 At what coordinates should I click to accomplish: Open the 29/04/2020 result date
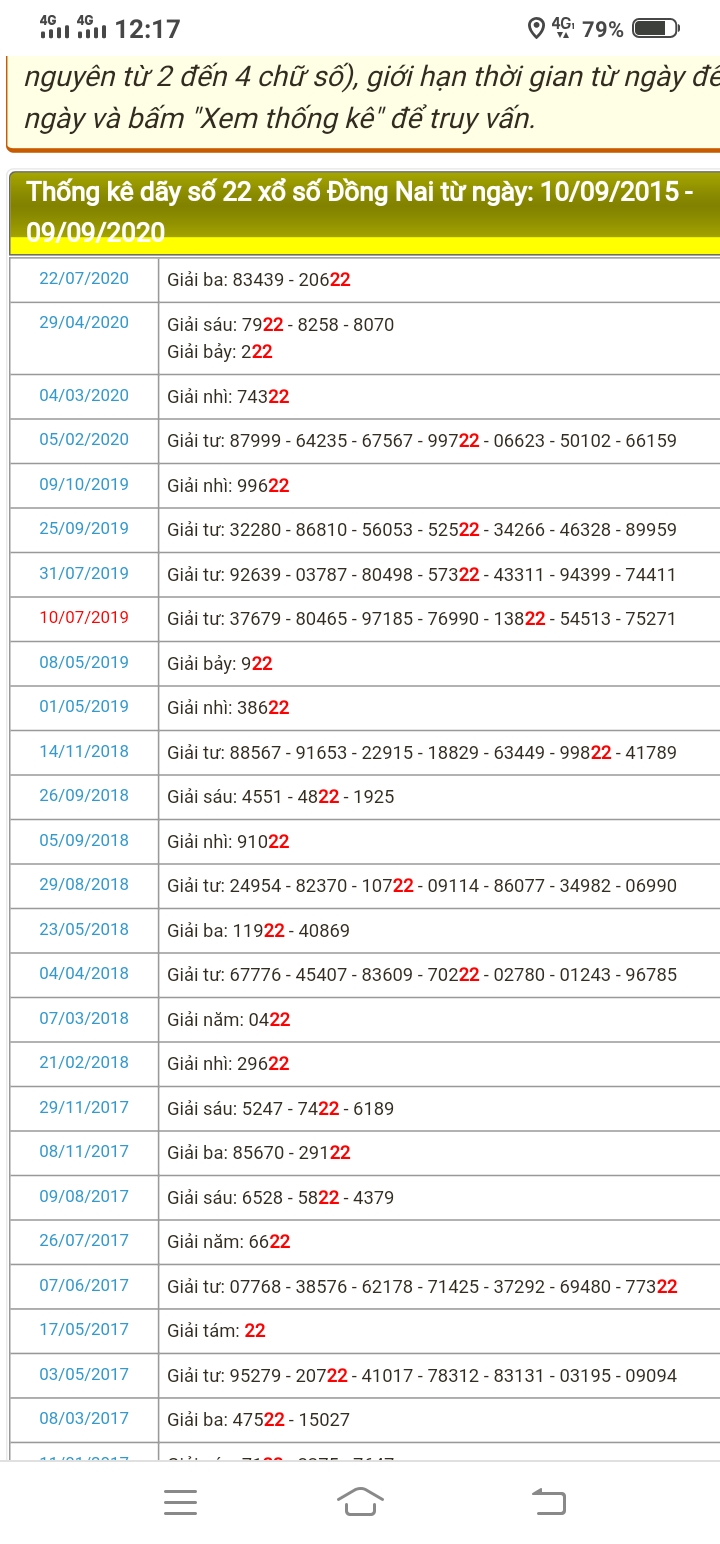coord(84,323)
